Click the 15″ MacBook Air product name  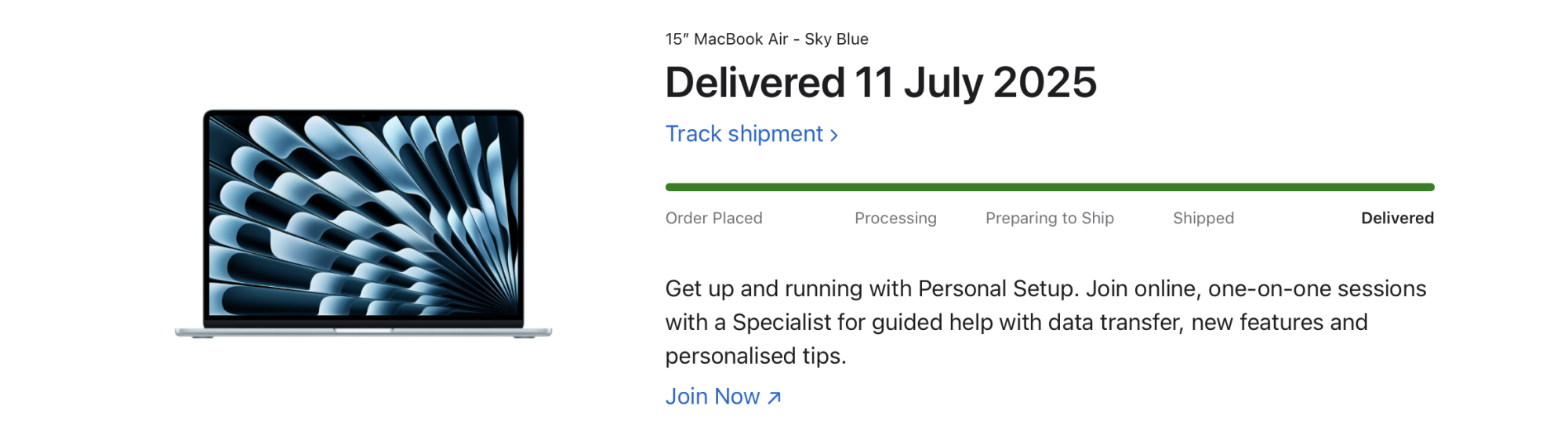tap(727, 39)
